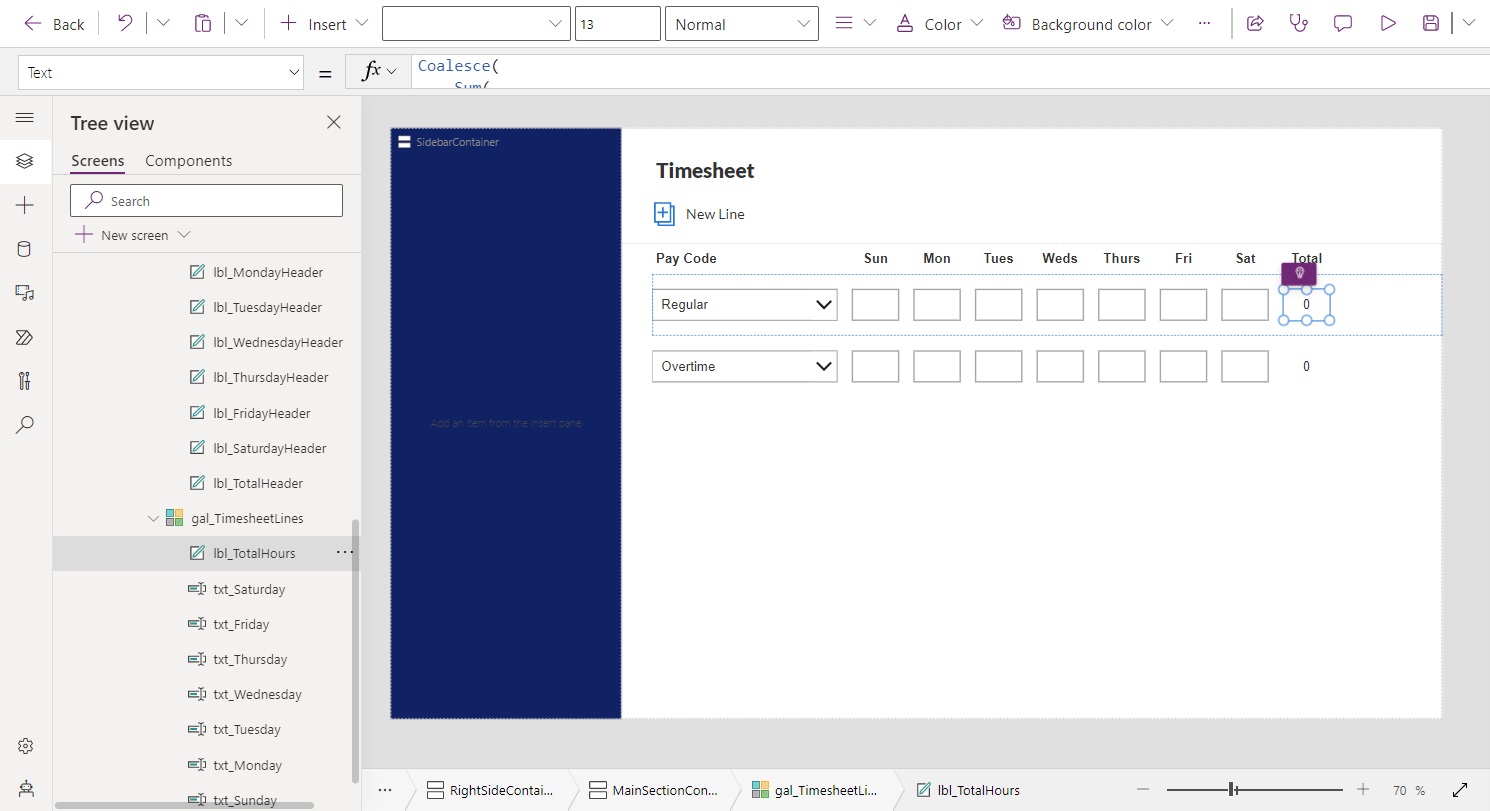The height and width of the screenshot is (811, 1490).
Task: Collapse the gal_TimesheetLines tree node
Action: click(153, 518)
